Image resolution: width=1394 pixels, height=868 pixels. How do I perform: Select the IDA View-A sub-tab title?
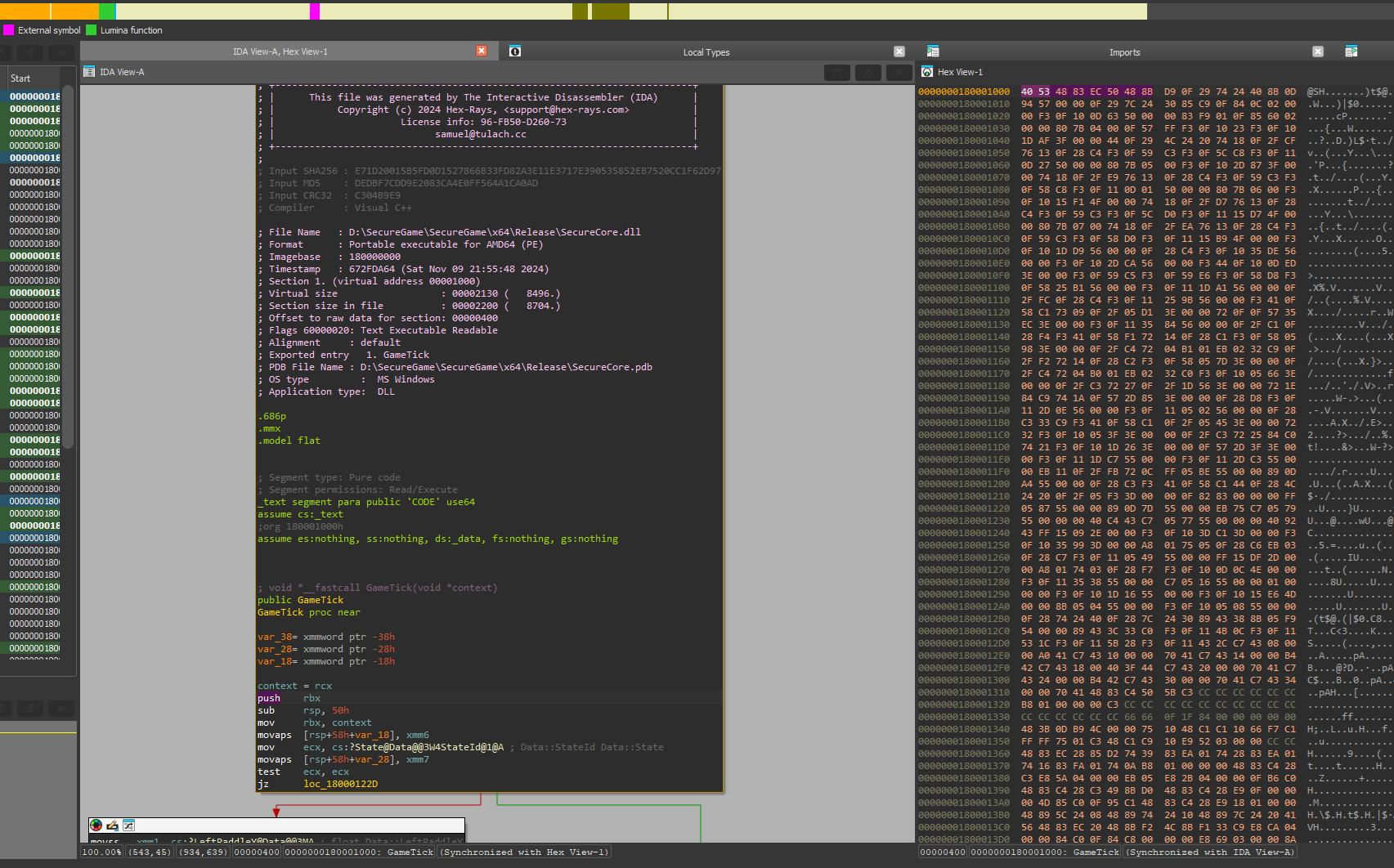point(122,72)
